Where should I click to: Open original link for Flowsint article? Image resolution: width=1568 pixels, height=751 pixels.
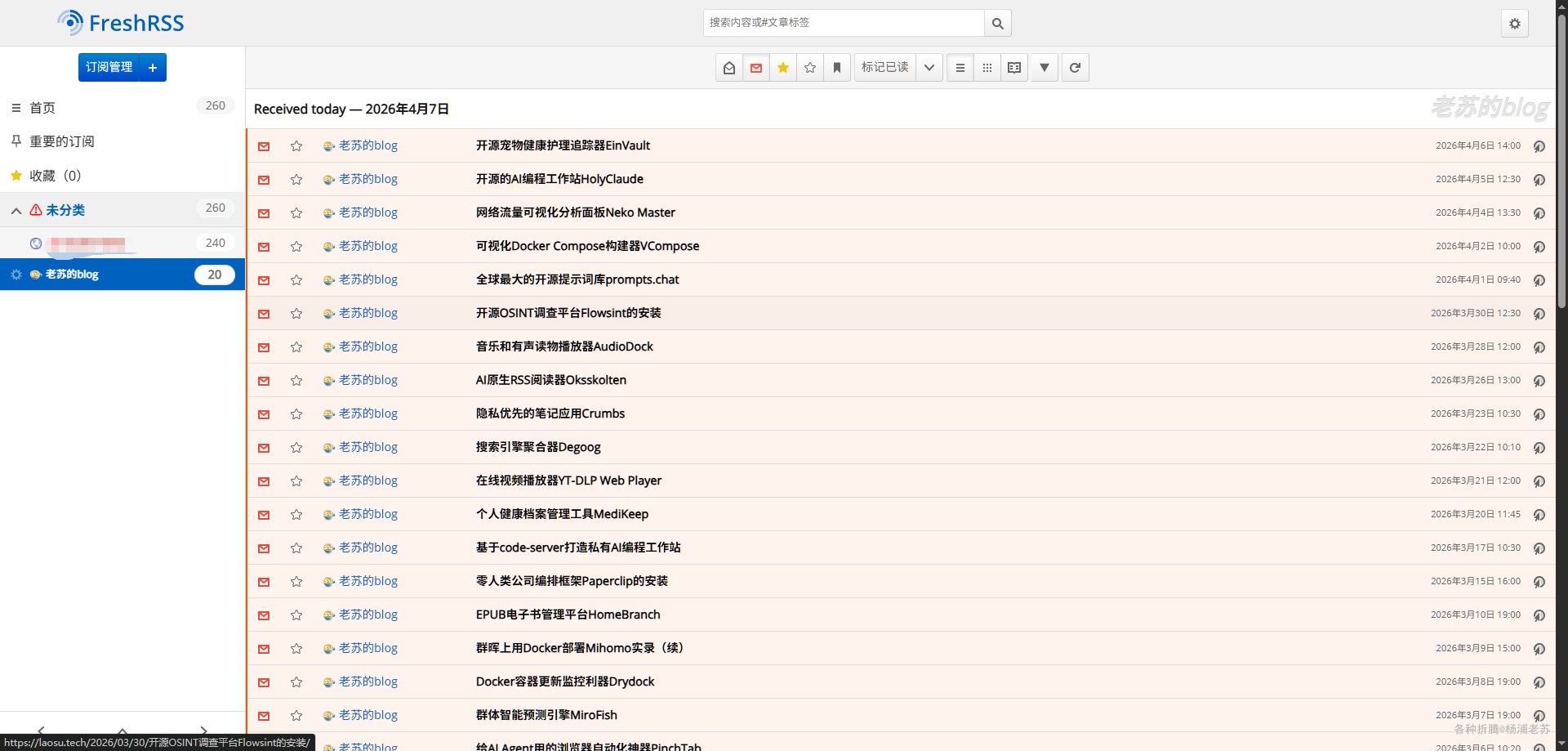click(x=1539, y=314)
